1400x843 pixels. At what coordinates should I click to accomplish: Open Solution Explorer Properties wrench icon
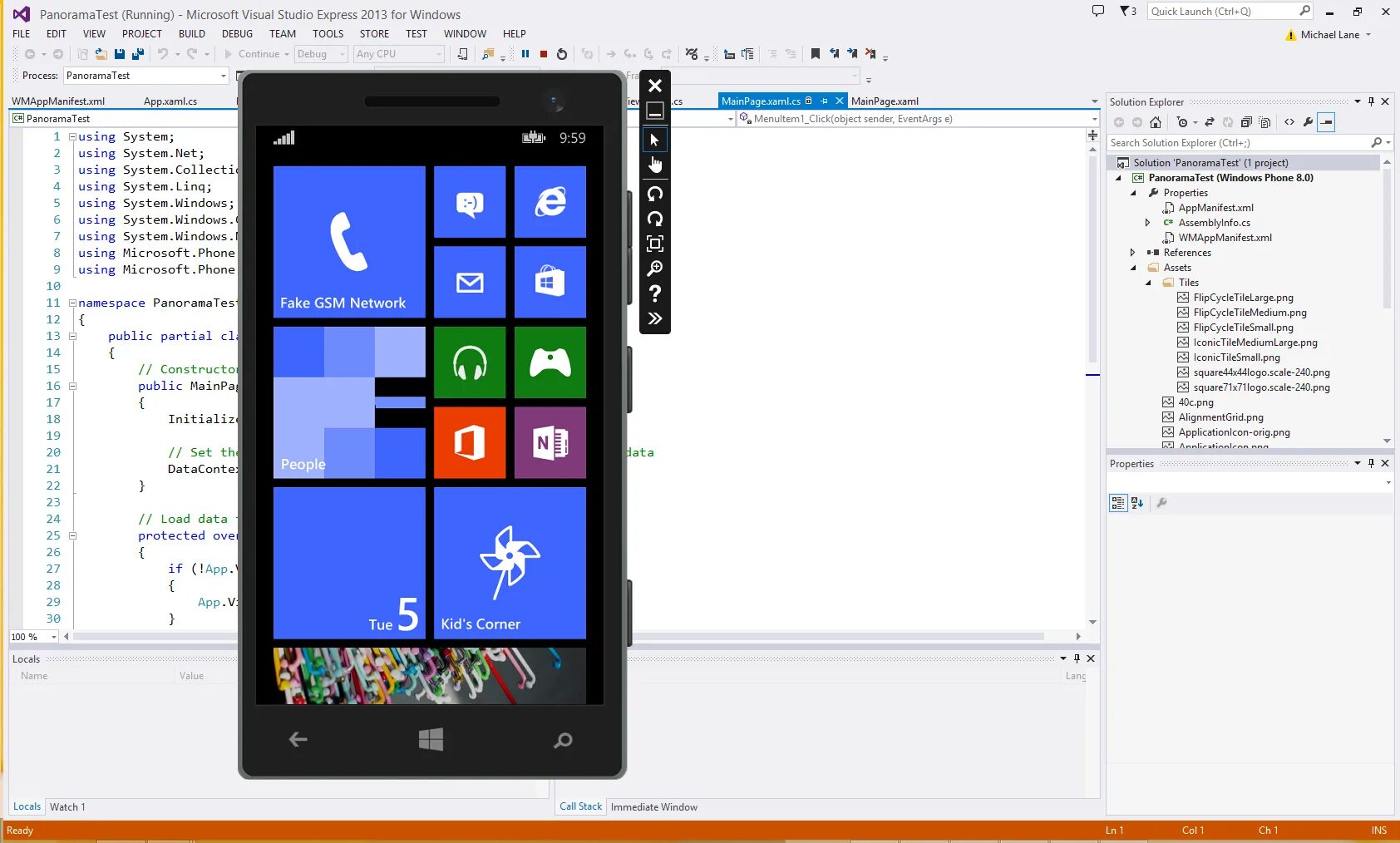click(x=1309, y=122)
